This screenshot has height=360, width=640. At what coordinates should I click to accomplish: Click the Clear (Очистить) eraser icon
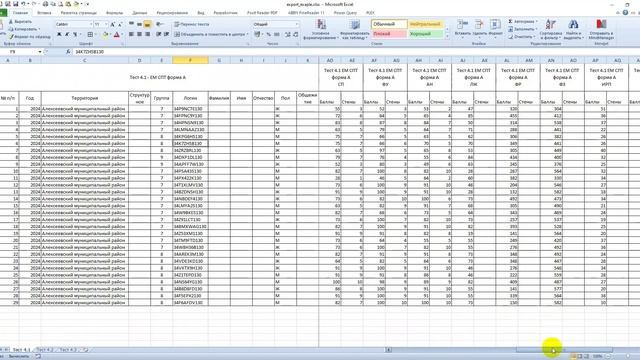510,37
